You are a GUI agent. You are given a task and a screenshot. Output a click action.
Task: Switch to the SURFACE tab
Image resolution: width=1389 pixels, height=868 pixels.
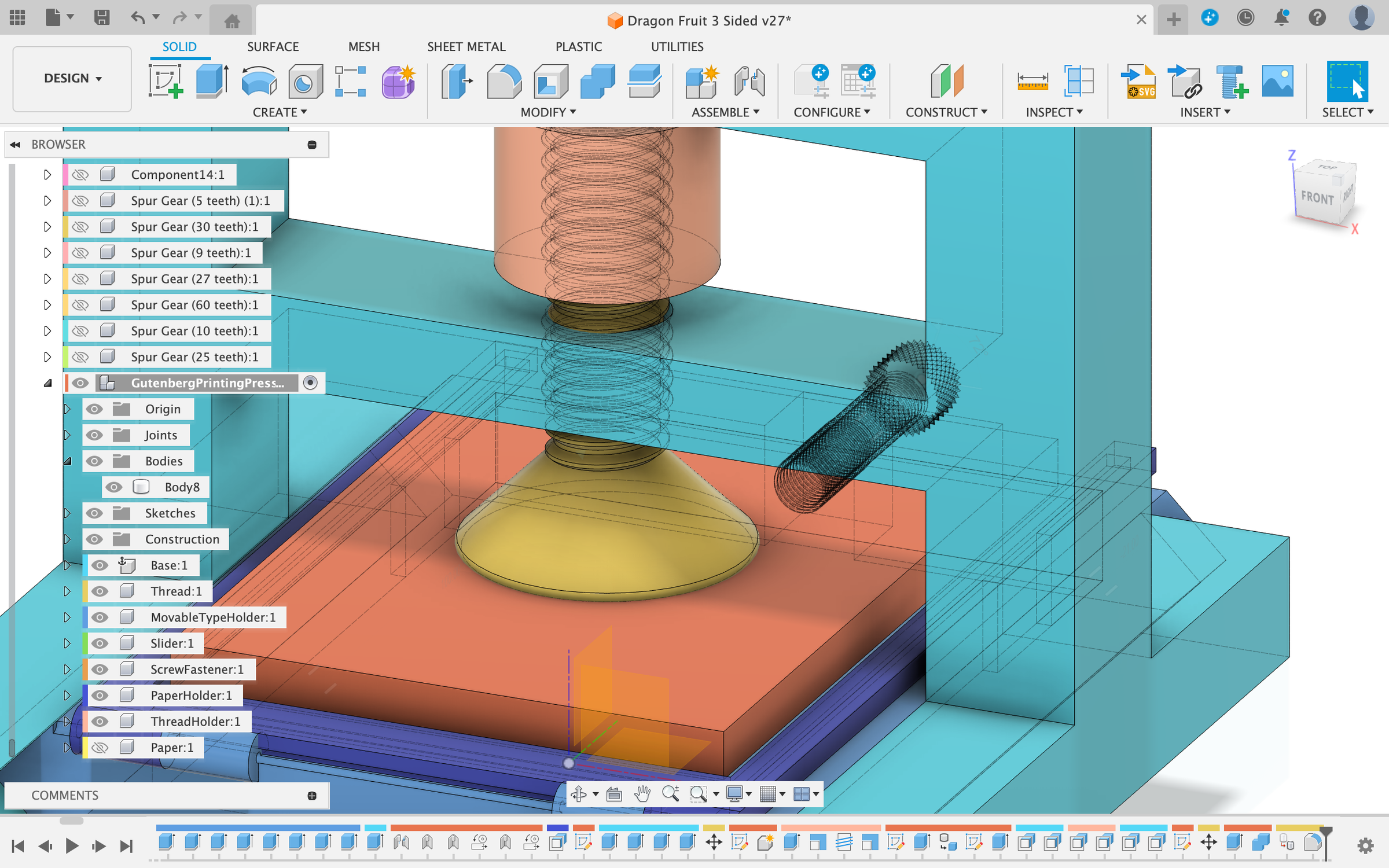tap(273, 46)
